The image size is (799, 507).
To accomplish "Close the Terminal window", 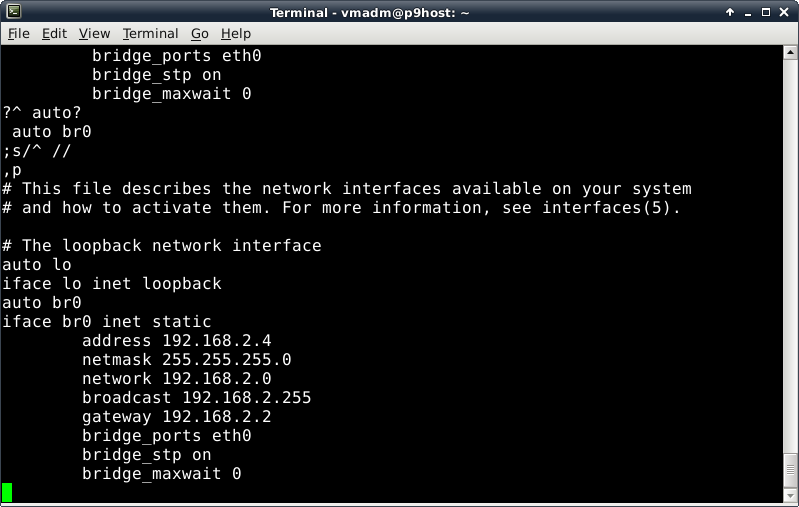I will [x=786, y=12].
